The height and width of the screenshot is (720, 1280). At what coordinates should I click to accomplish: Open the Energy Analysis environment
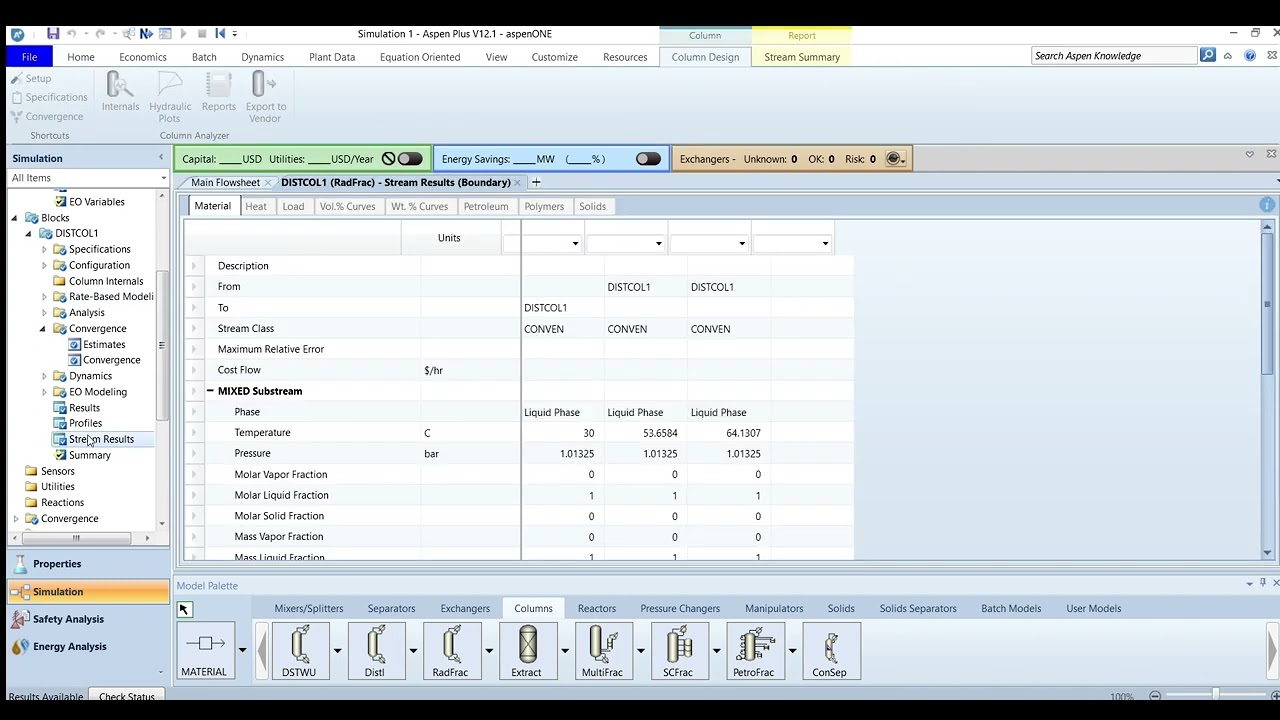[88, 646]
